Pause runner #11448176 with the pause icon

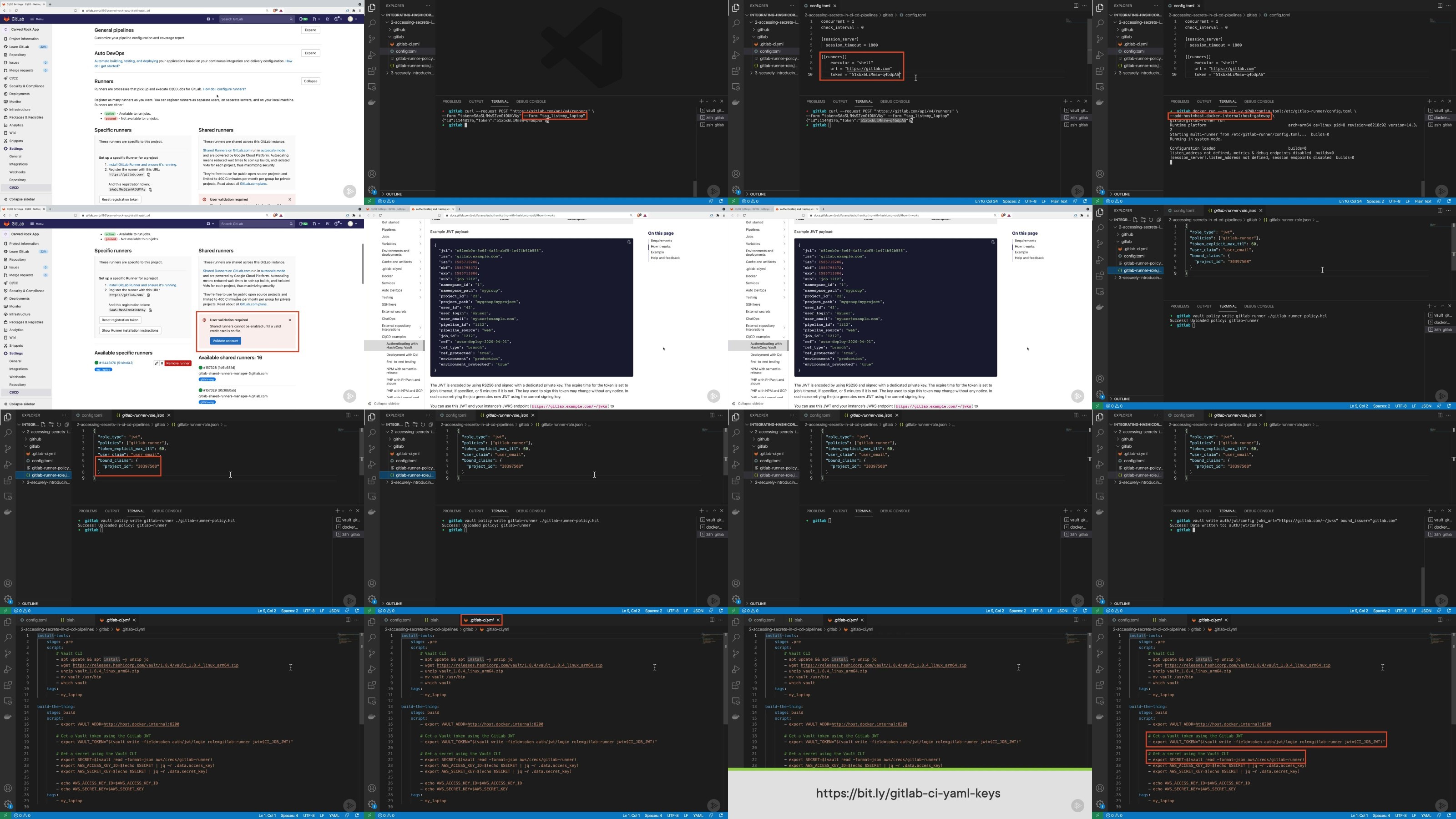tap(162, 364)
